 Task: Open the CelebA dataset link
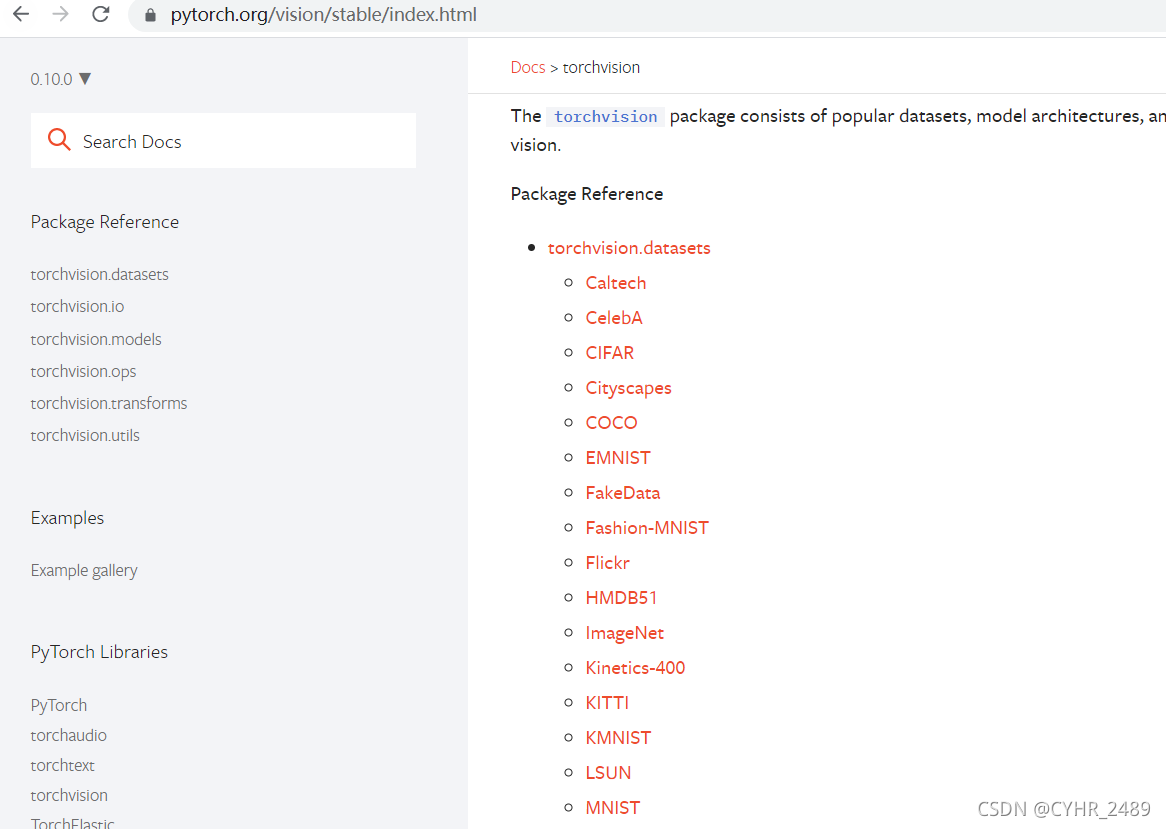click(613, 317)
